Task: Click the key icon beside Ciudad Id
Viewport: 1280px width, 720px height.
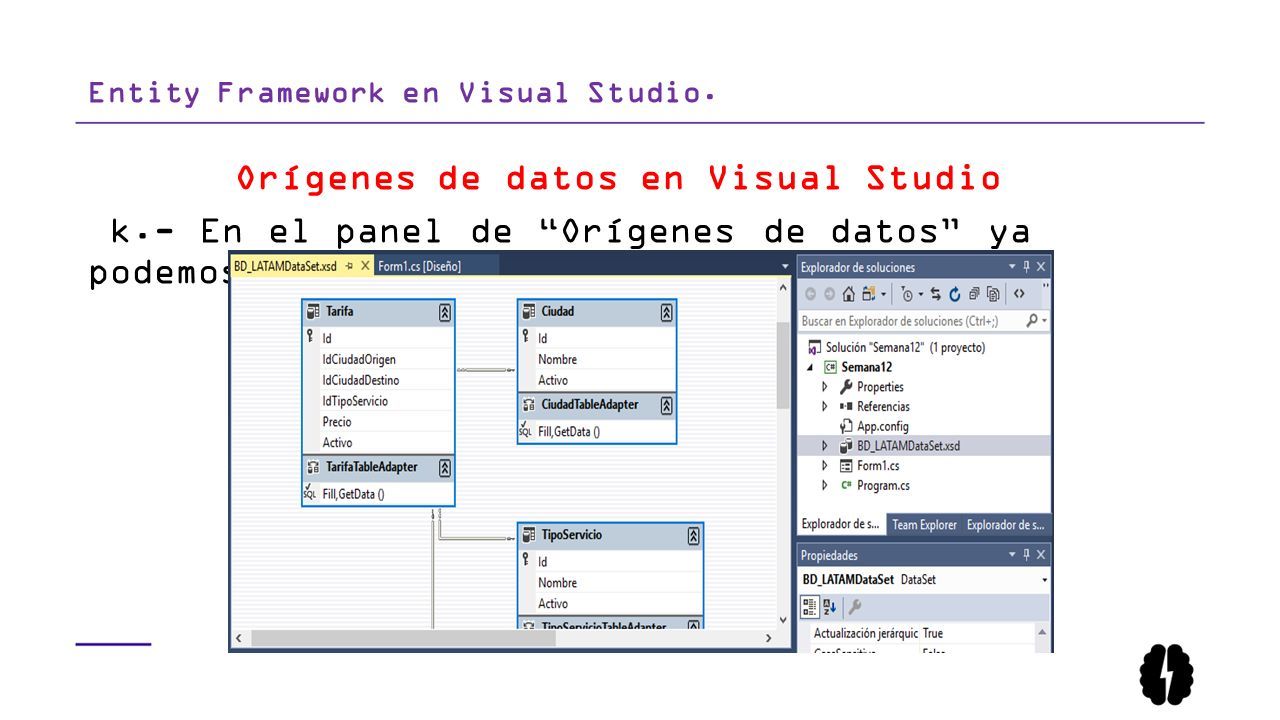Action: tap(526, 337)
